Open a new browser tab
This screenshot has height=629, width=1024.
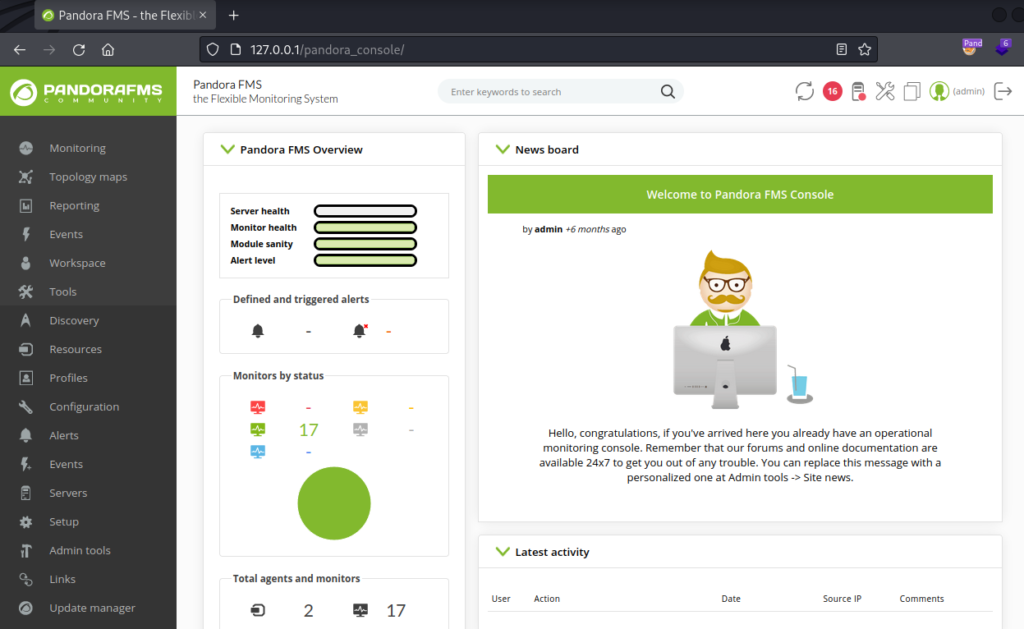(233, 15)
